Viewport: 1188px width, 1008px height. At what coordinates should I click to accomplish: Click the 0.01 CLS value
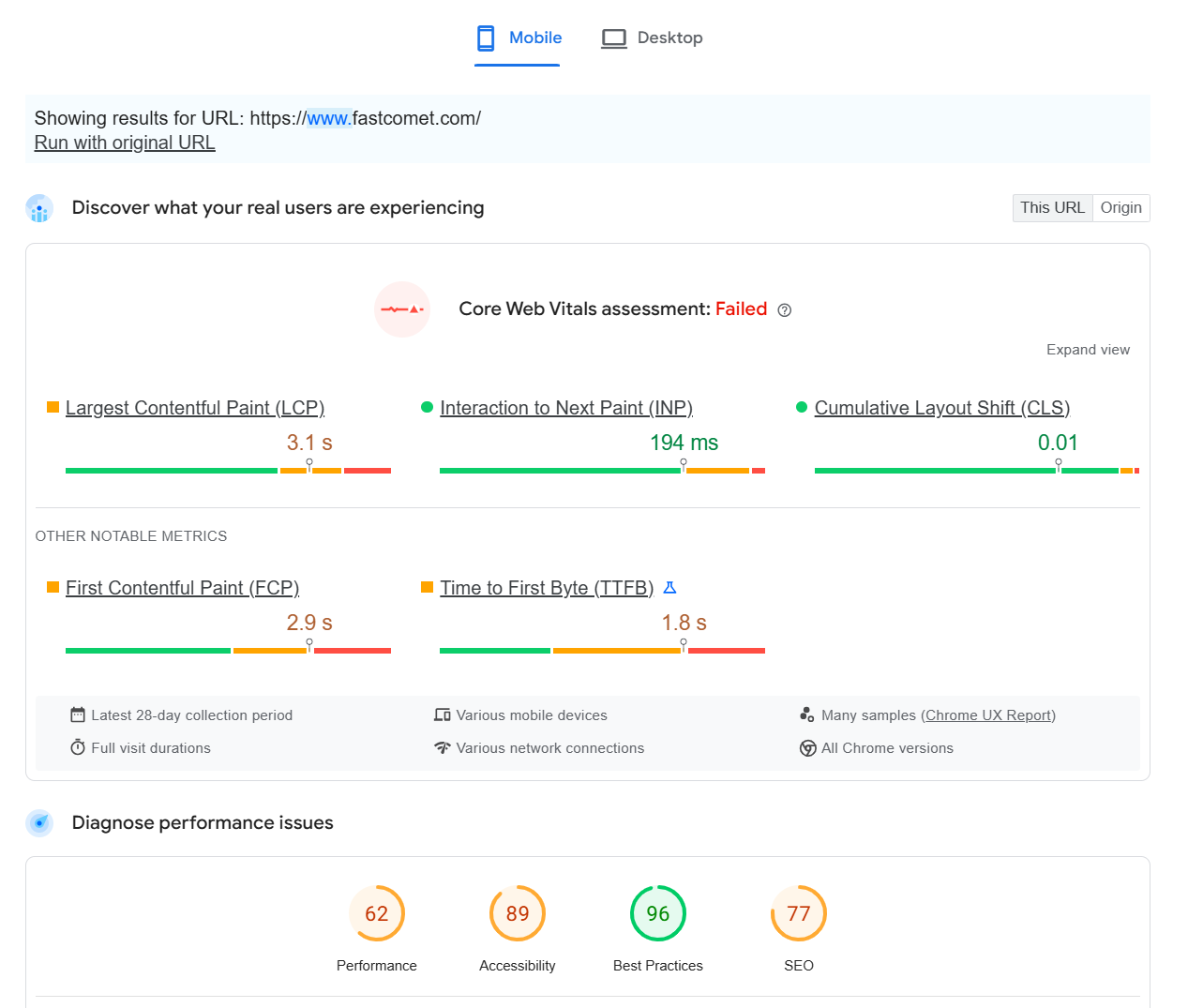click(x=1058, y=443)
